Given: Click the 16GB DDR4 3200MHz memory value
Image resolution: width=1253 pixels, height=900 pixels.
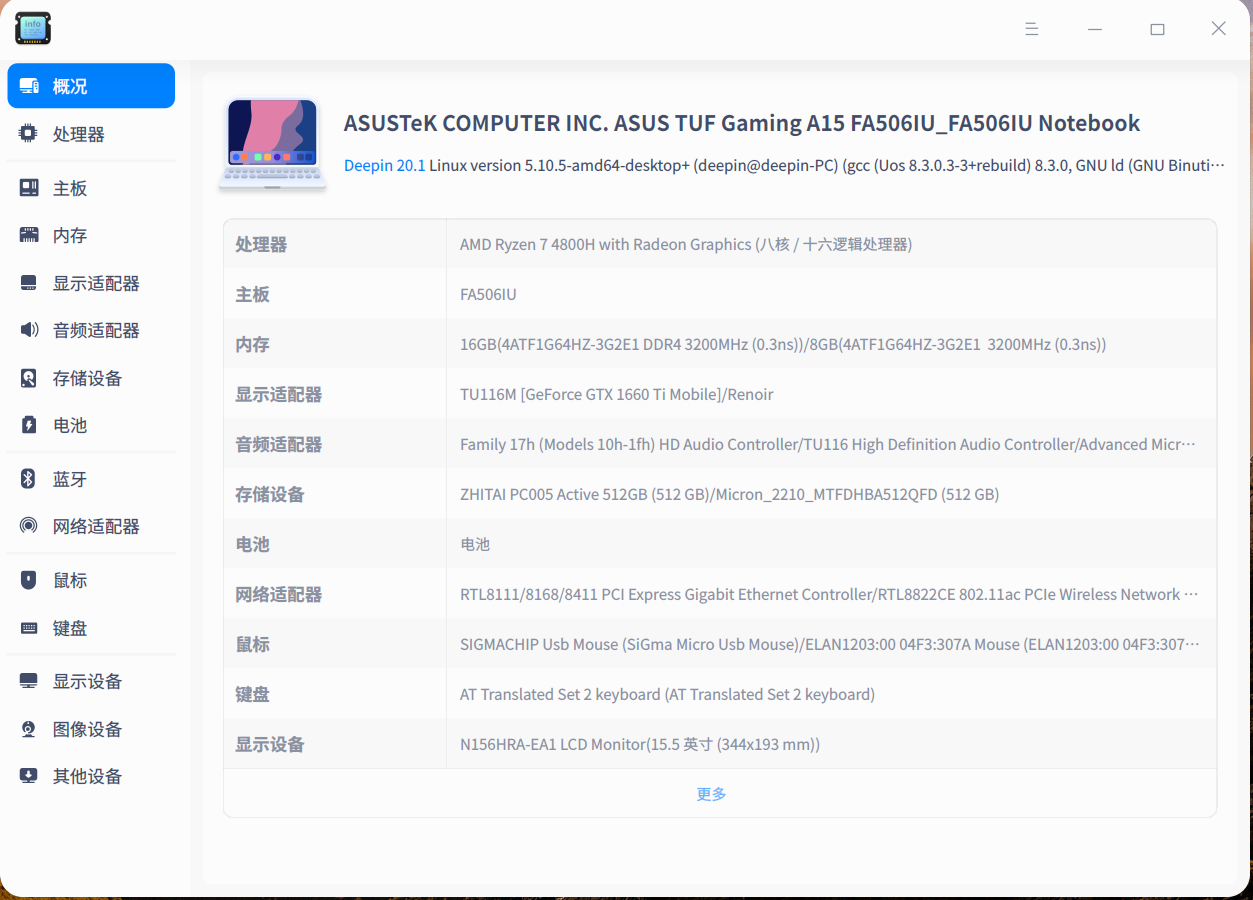Looking at the screenshot, I should (x=783, y=344).
